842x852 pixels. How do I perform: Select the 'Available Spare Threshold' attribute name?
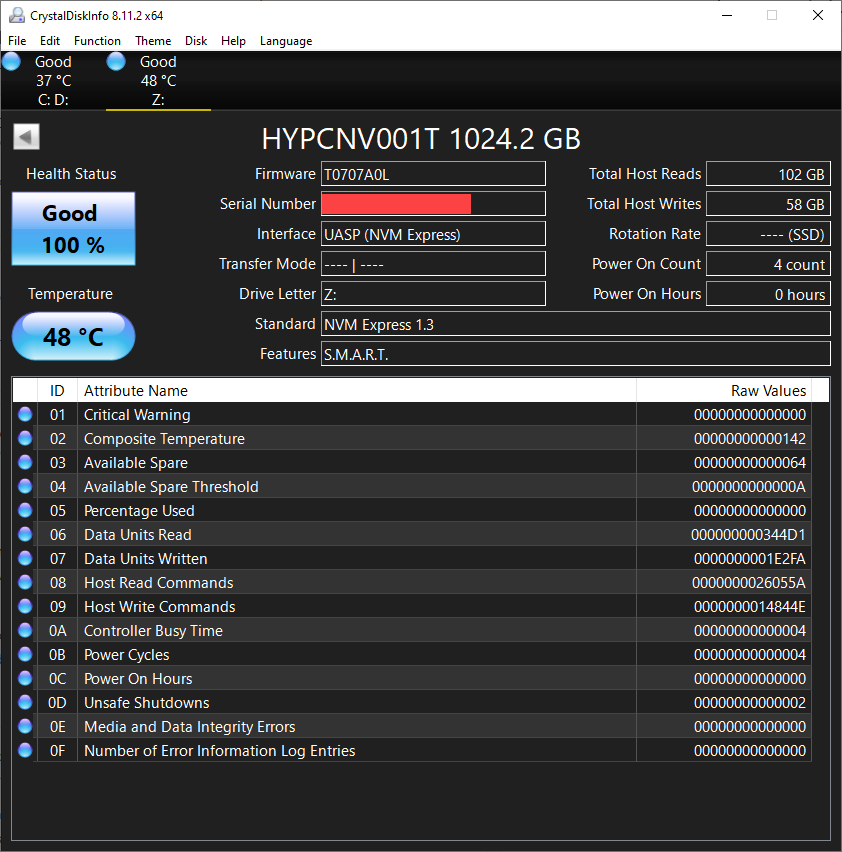pos(171,486)
